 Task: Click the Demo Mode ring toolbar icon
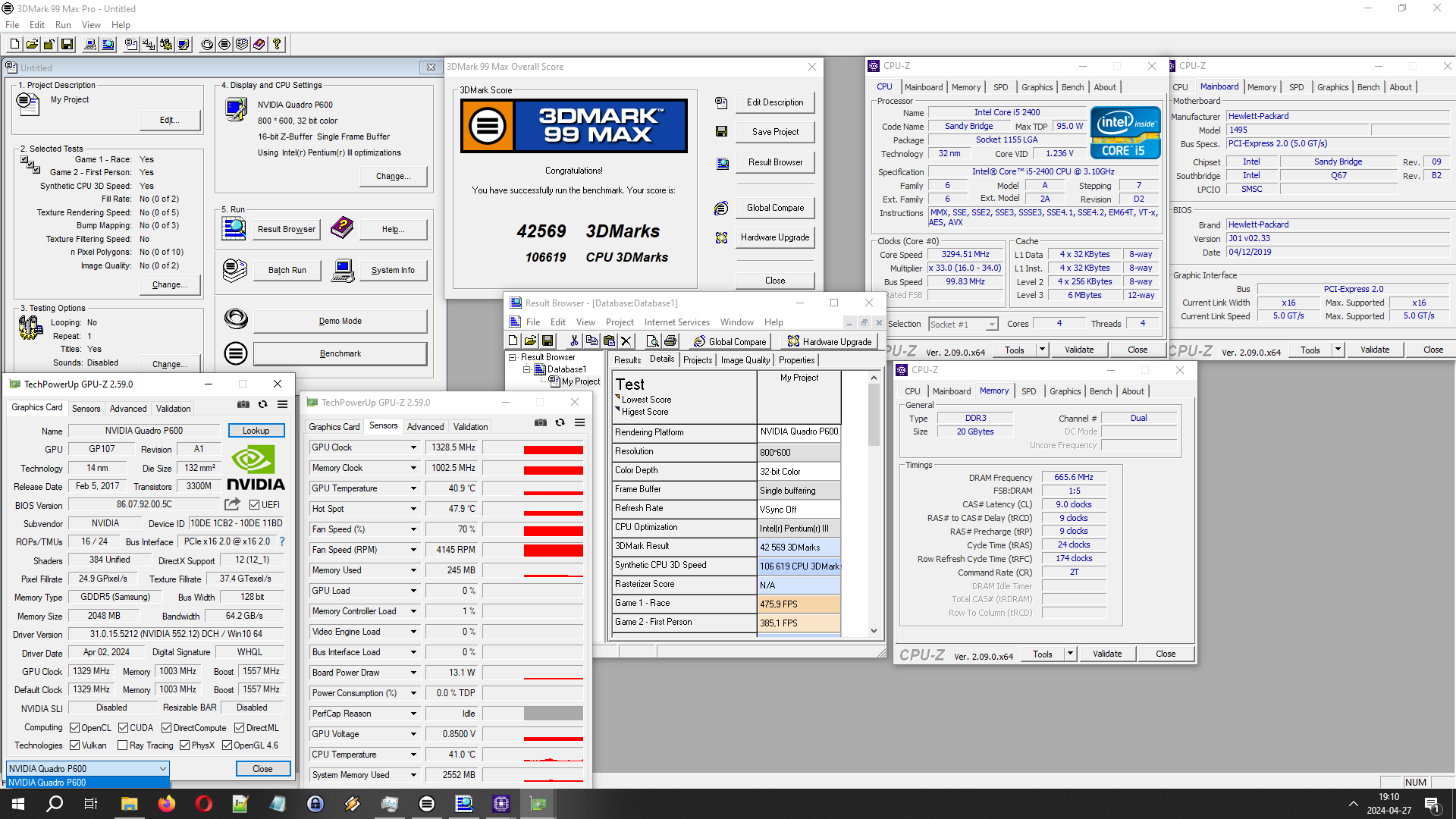pyautogui.click(x=207, y=45)
